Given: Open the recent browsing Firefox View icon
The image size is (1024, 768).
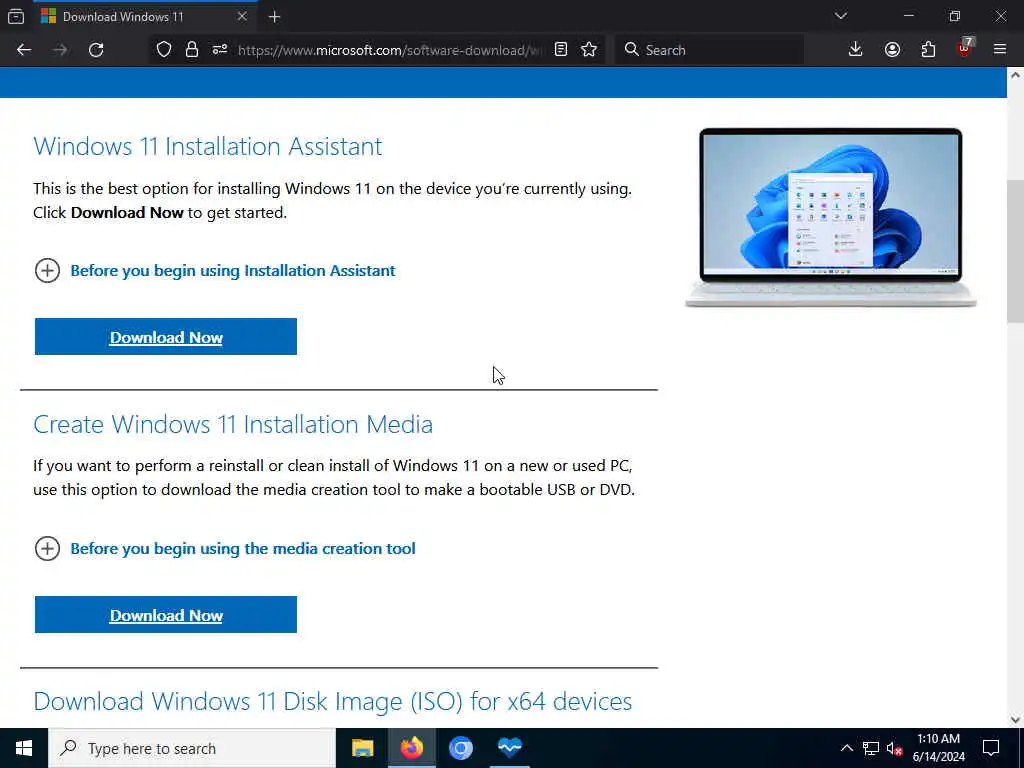Looking at the screenshot, I should pyautogui.click(x=16, y=16).
